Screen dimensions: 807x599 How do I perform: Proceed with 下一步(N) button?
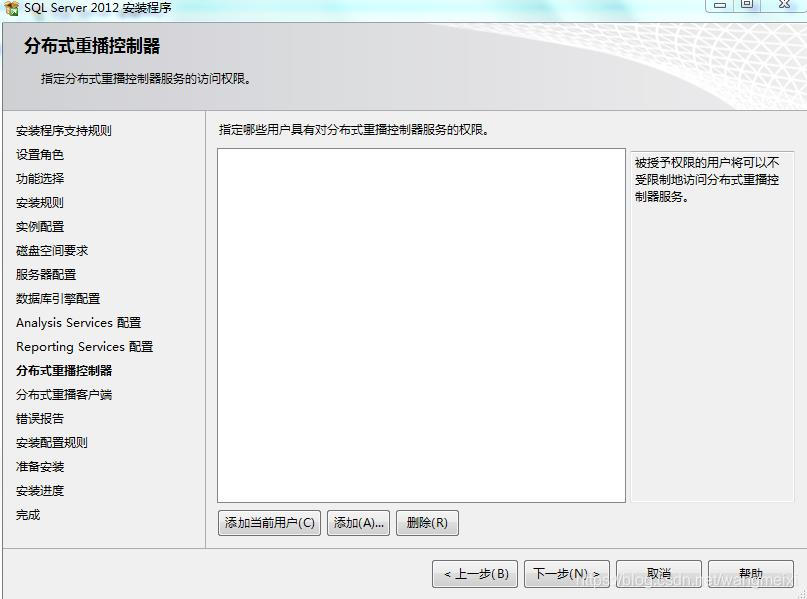click(567, 574)
